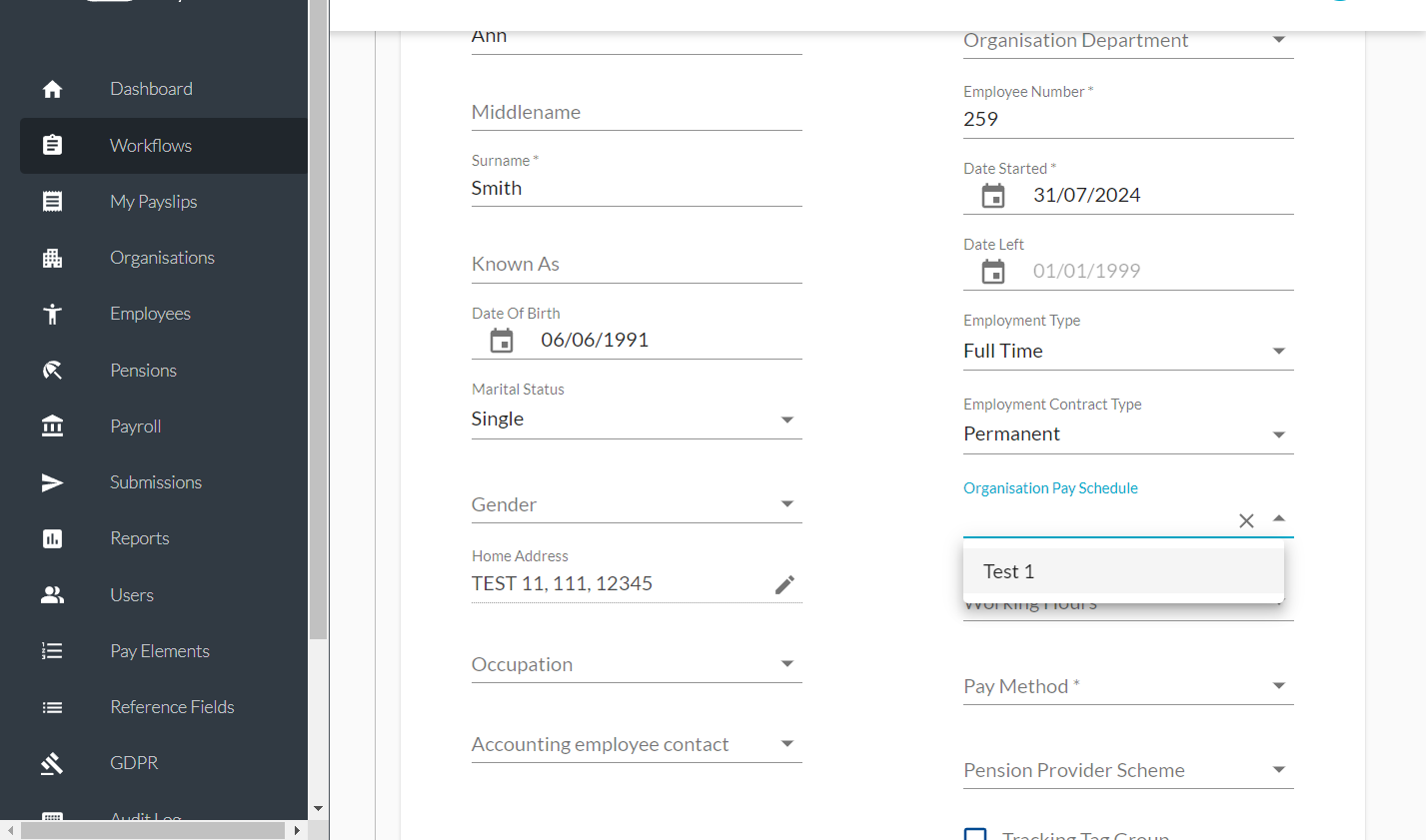The image size is (1426, 840).
Task: Toggle the Tracking Tag Group checkbox
Action: [x=975, y=835]
